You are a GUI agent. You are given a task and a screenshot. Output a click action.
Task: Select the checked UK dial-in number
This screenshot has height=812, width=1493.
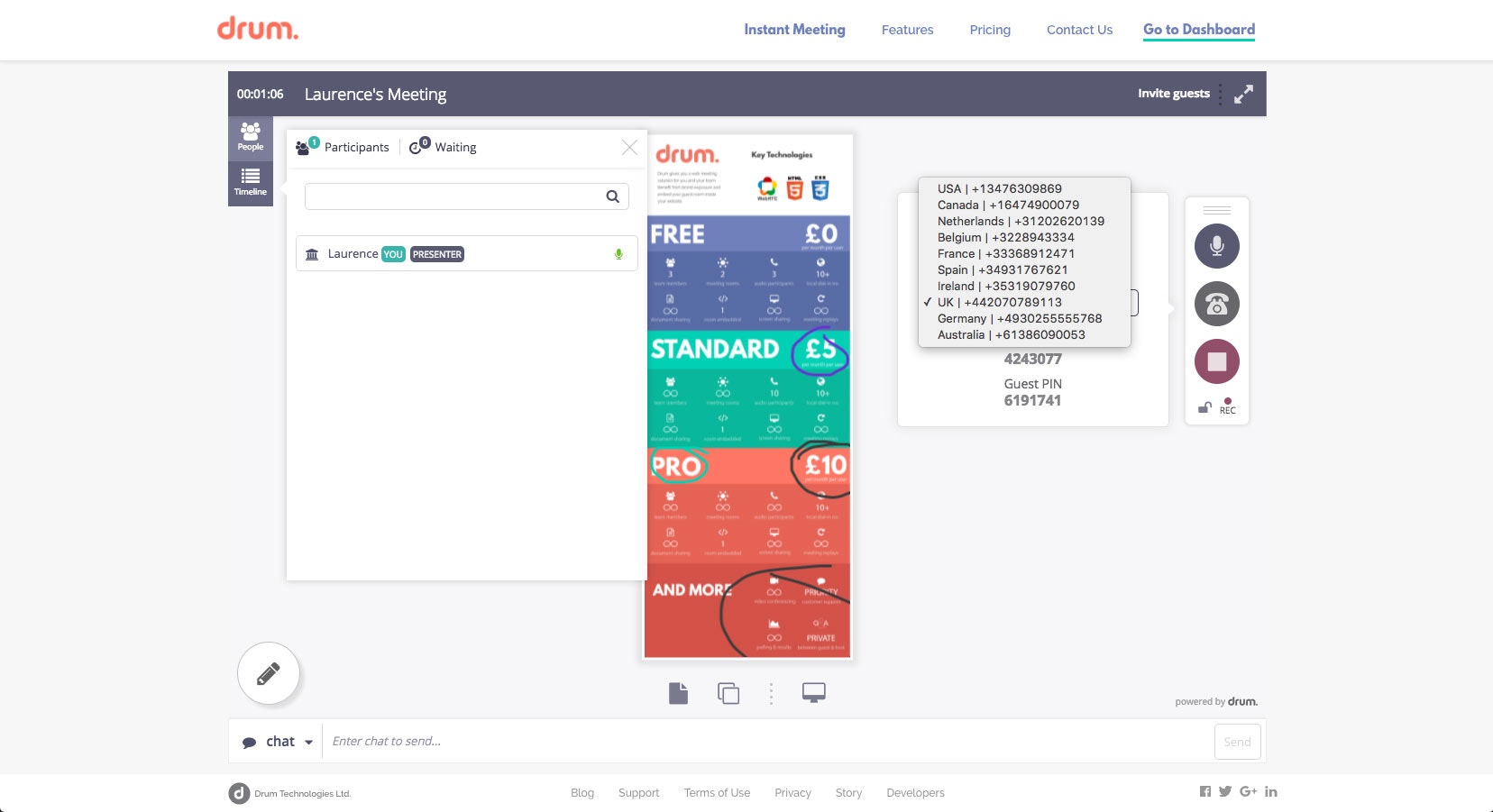(1024, 302)
